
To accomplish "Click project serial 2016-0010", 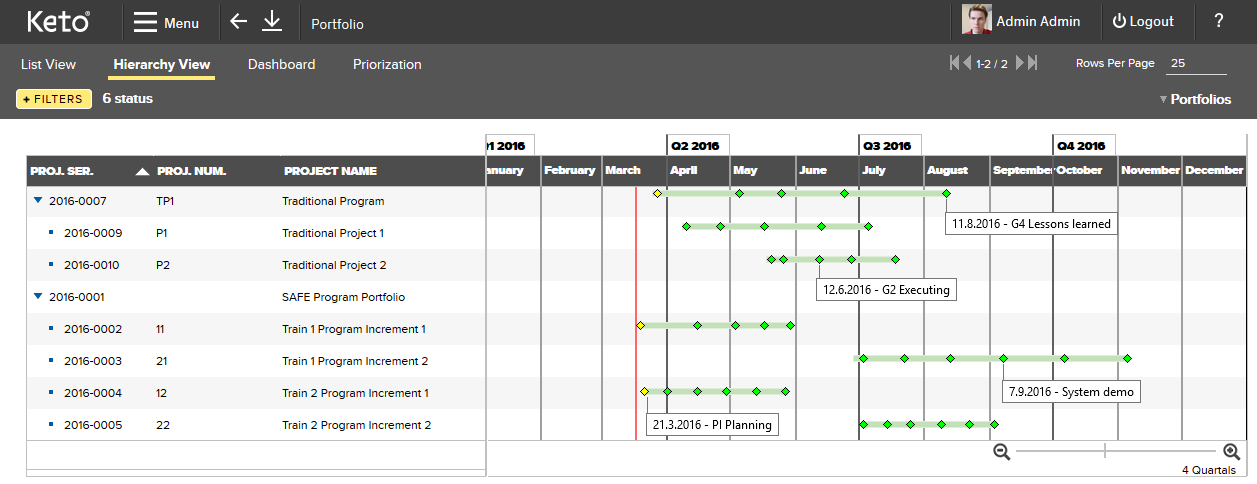I will pos(92,265).
